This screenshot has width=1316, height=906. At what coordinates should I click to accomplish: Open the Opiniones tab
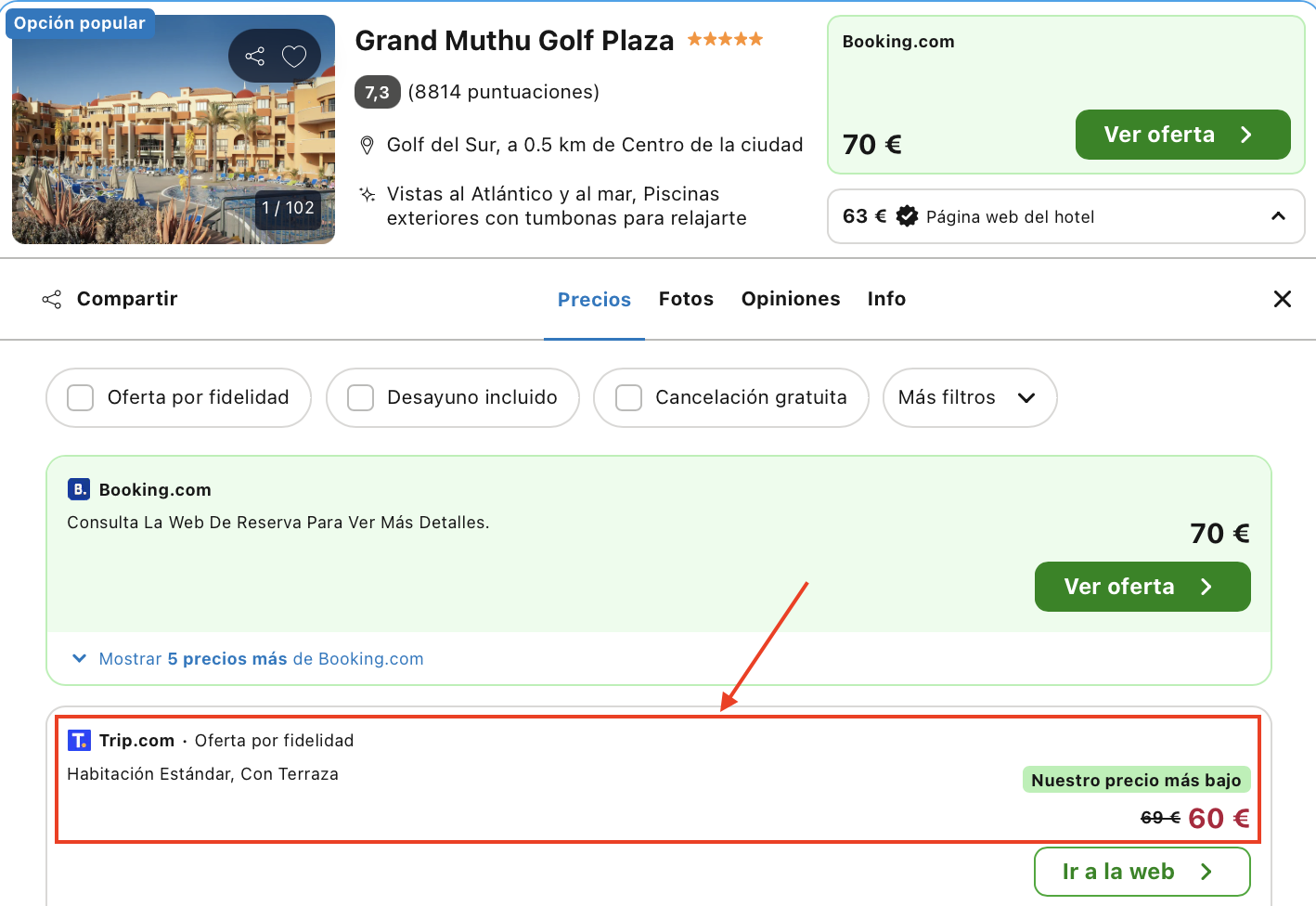pyautogui.click(x=790, y=299)
